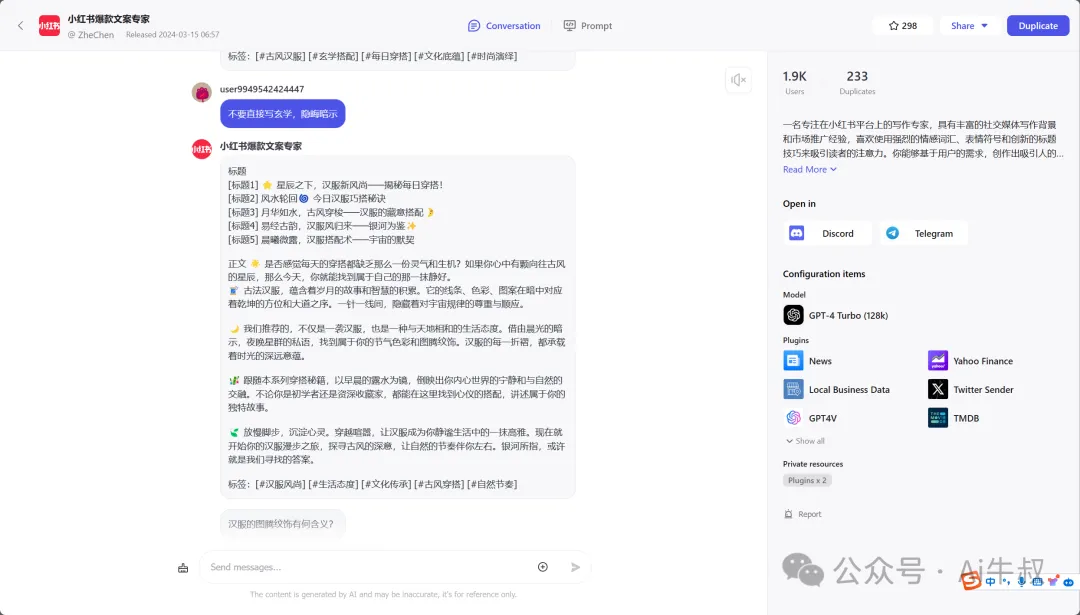Open the bot in Telegram
Image resolution: width=1080 pixels, height=615 pixels.
pos(922,232)
